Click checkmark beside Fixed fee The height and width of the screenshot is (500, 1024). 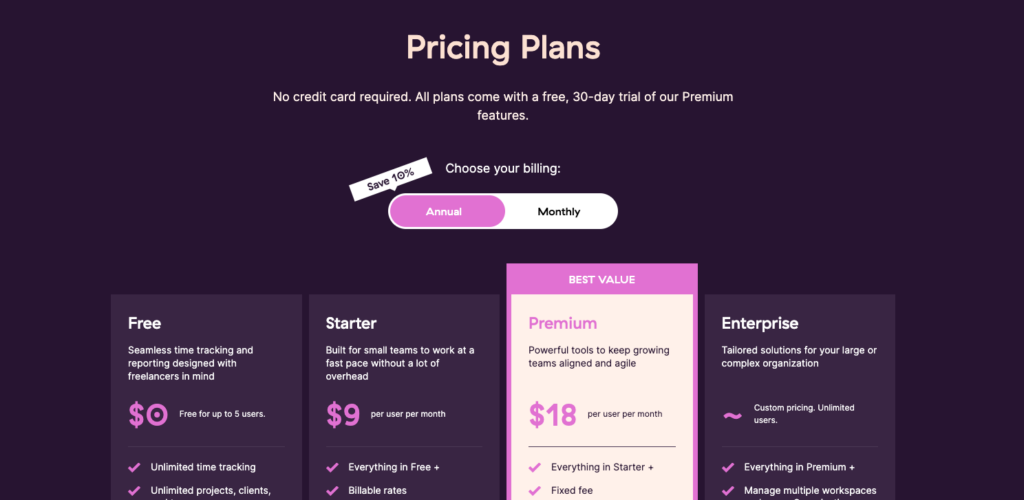pos(535,491)
